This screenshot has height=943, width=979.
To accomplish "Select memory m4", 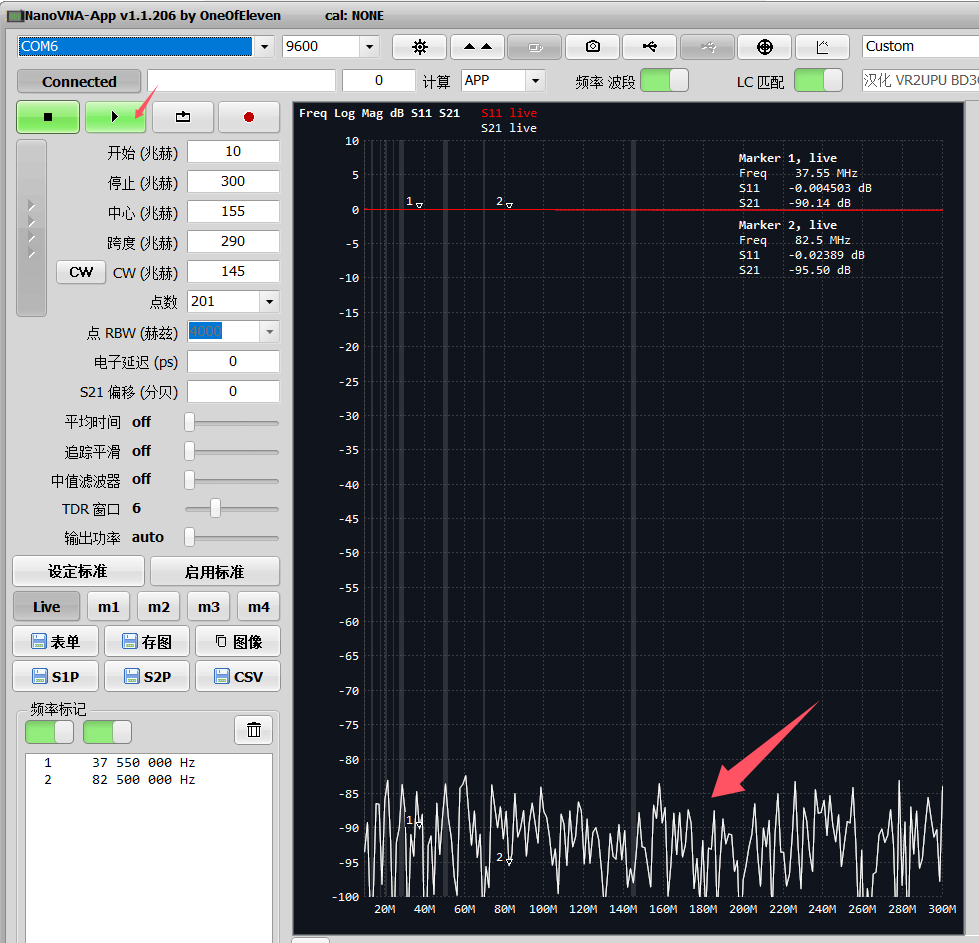I will click(258, 606).
